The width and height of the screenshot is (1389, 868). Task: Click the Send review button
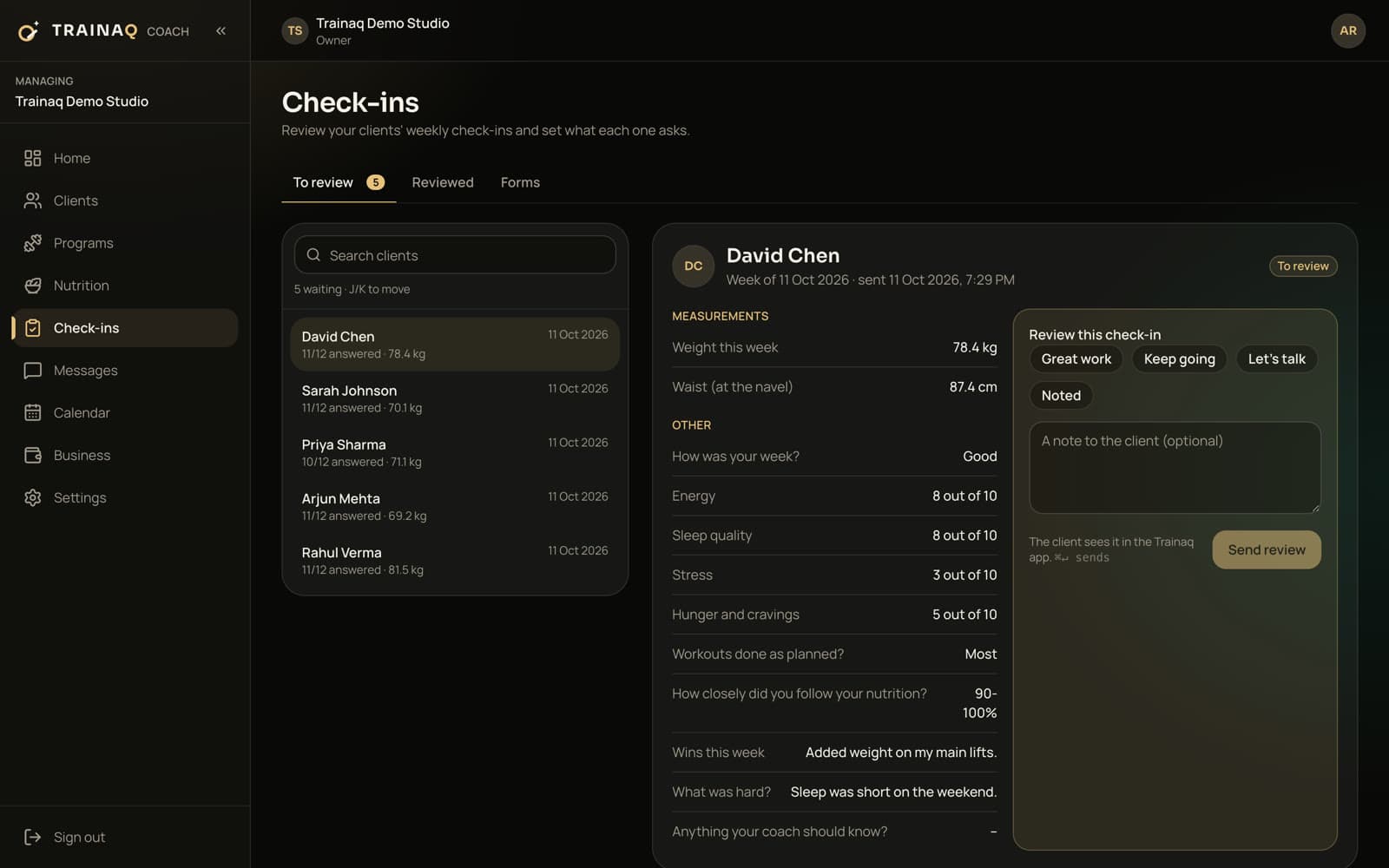(1267, 550)
